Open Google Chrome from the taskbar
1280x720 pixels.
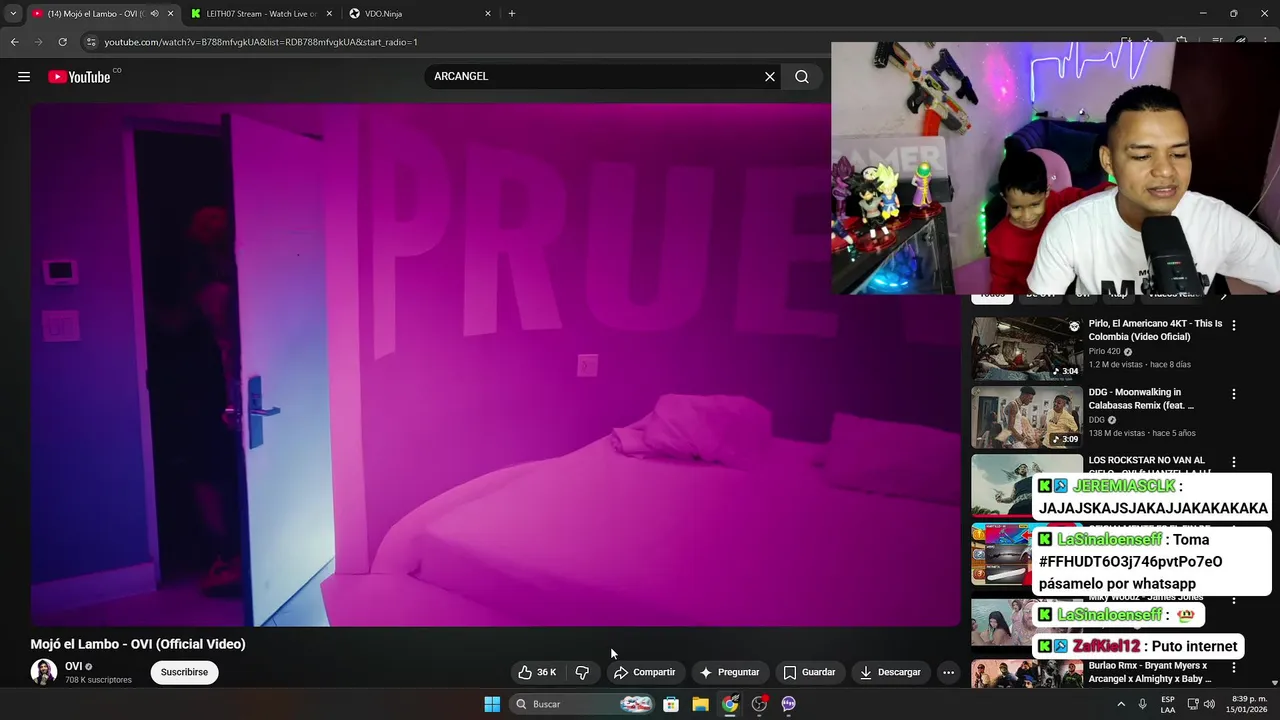click(730, 704)
